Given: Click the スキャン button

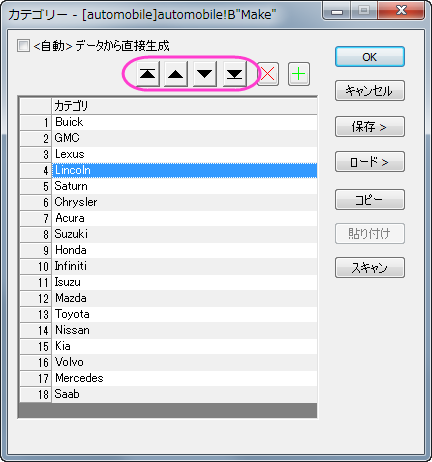Looking at the screenshot, I should 370,267.
